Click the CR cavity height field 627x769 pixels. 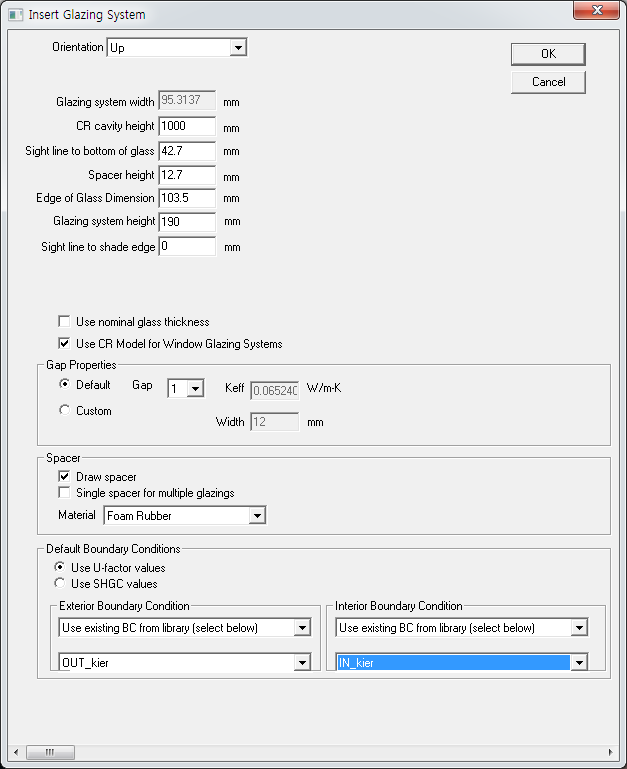(187, 126)
